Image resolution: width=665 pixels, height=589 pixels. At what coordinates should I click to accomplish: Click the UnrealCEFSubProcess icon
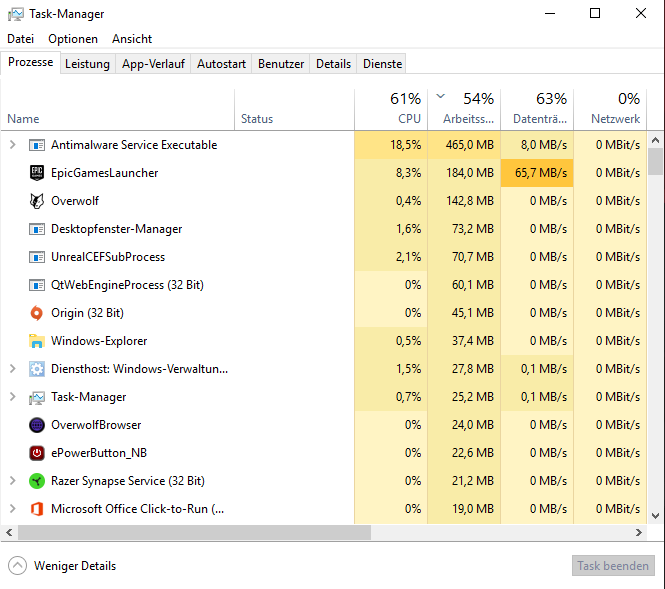coord(37,257)
